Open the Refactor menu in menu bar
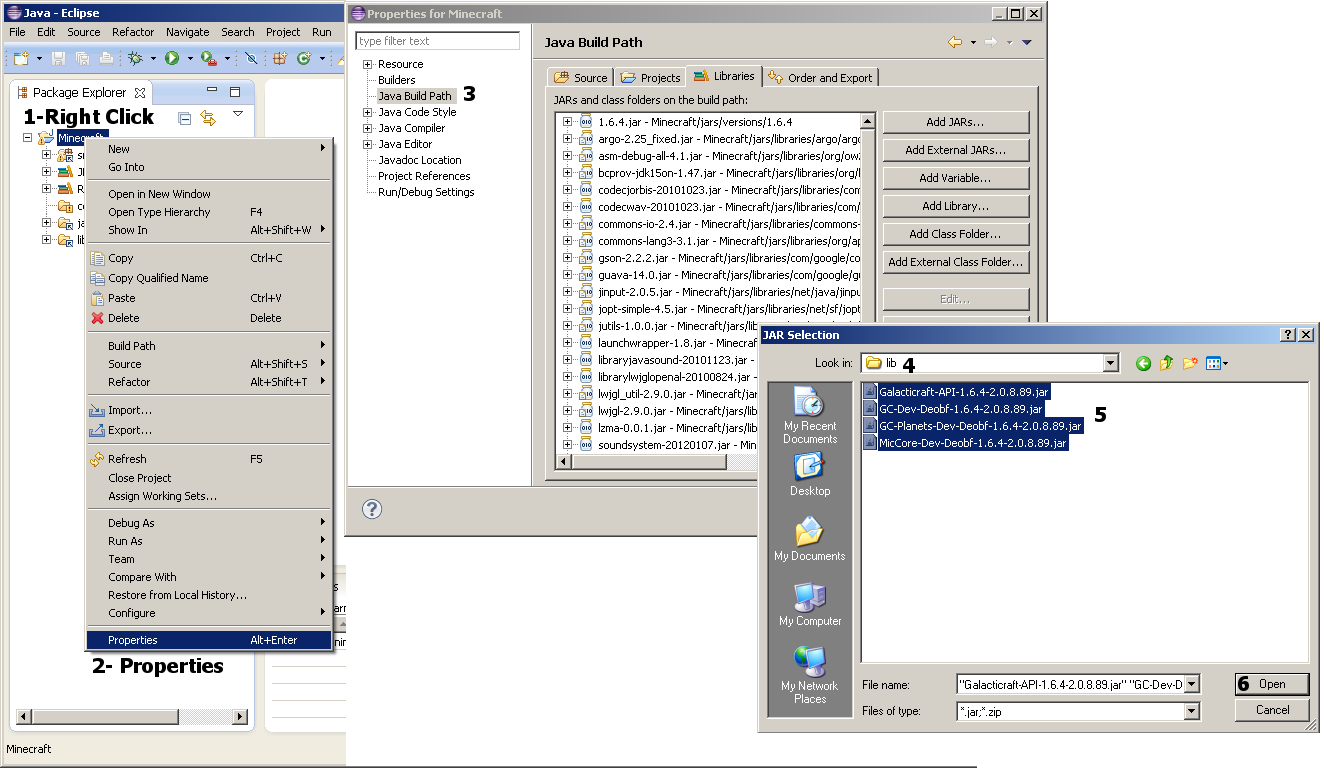Image resolution: width=1324 pixels, height=768 pixels. click(x=133, y=32)
